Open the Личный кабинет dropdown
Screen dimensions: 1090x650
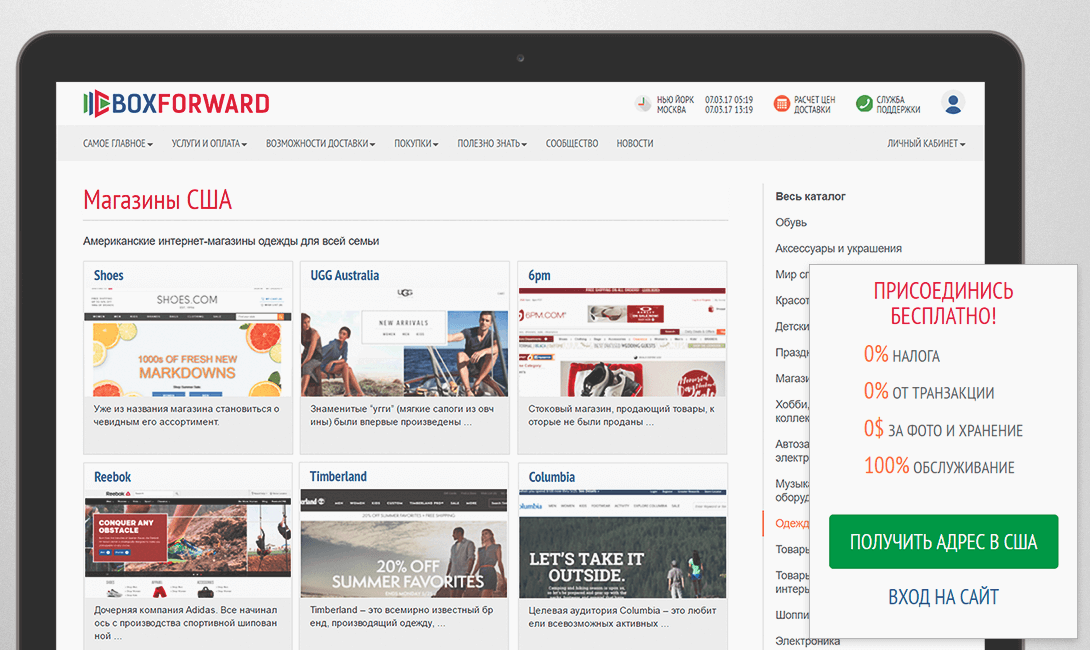coord(926,143)
